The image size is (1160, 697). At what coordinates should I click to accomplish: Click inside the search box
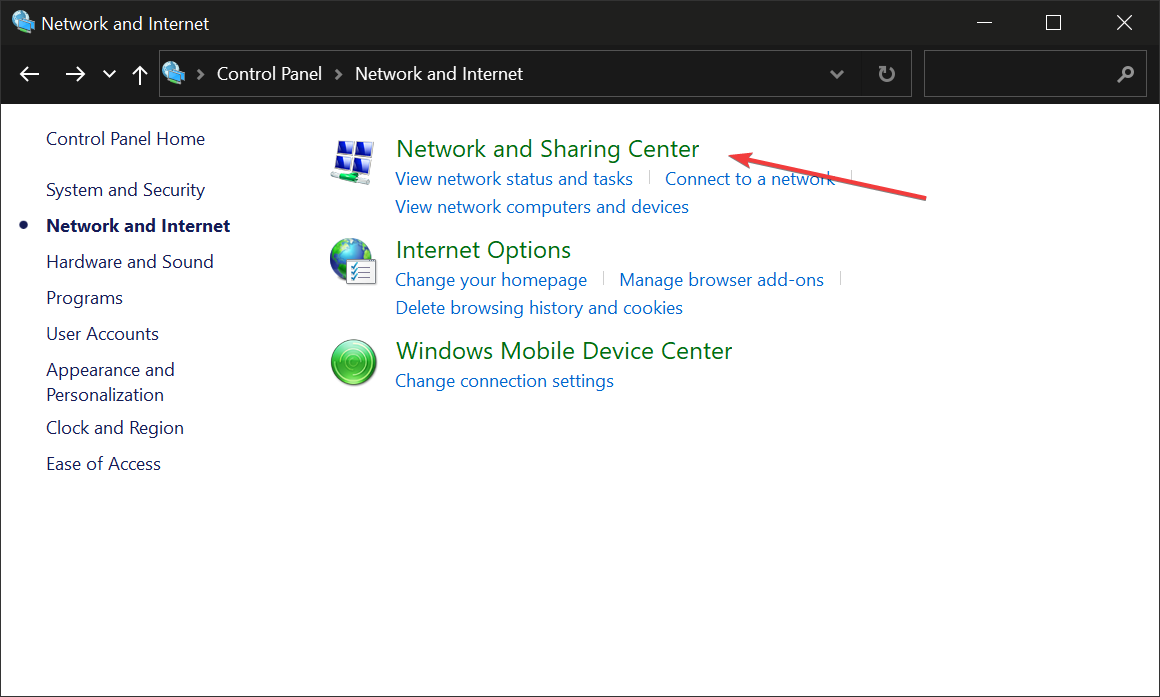[x=1020, y=73]
